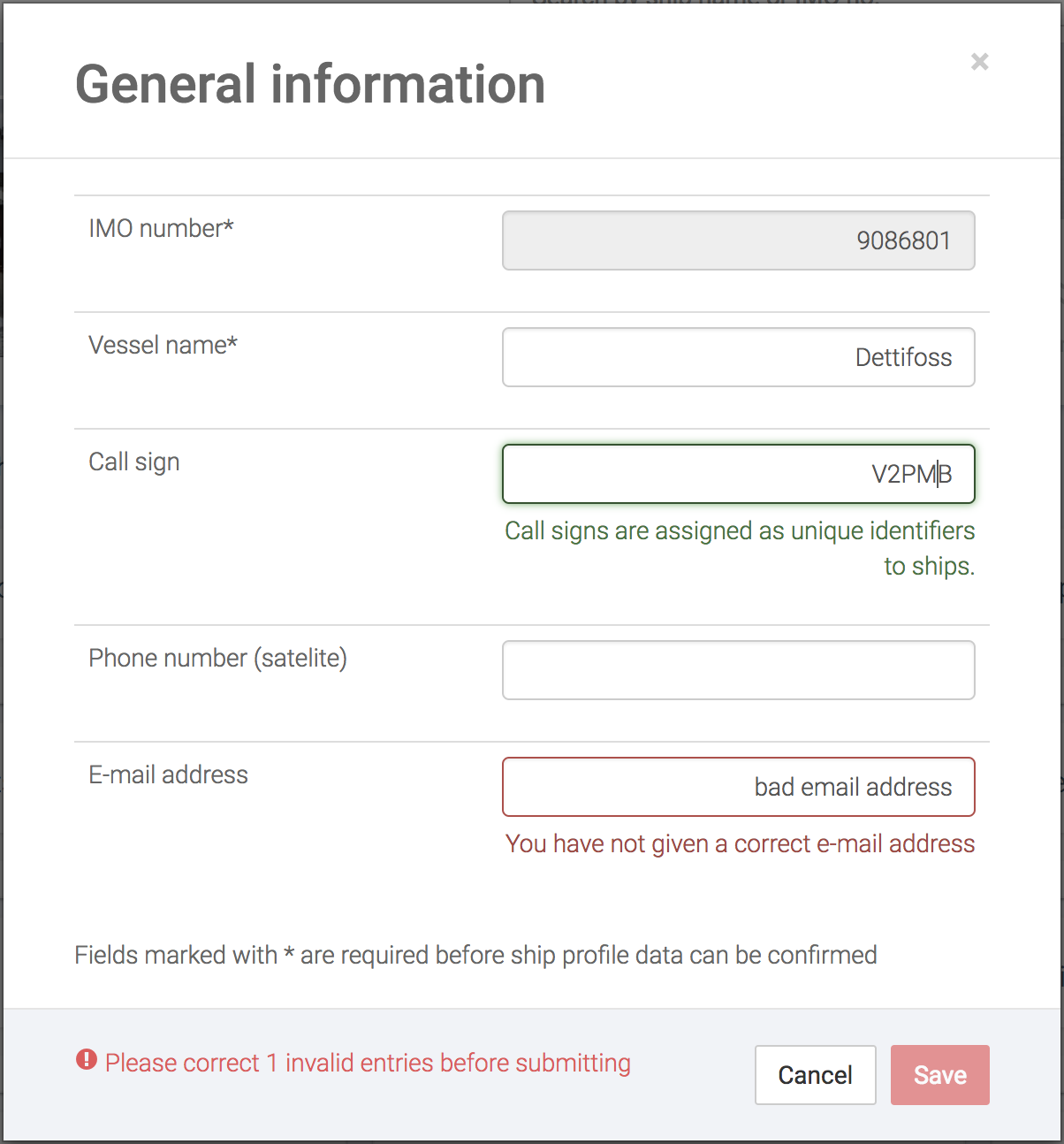This screenshot has width=1064, height=1144.
Task: Select the empty Phone number (satelite) field
Action: [x=739, y=670]
